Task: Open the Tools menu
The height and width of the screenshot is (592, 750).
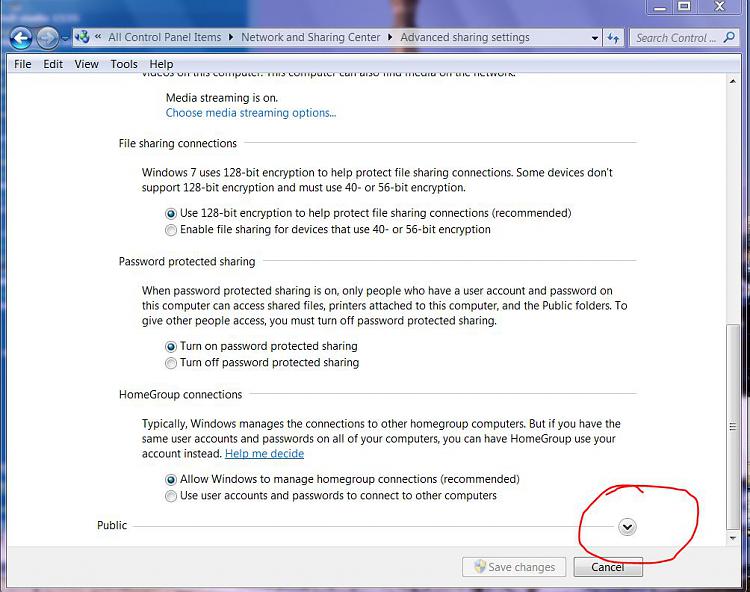Action: coord(124,64)
